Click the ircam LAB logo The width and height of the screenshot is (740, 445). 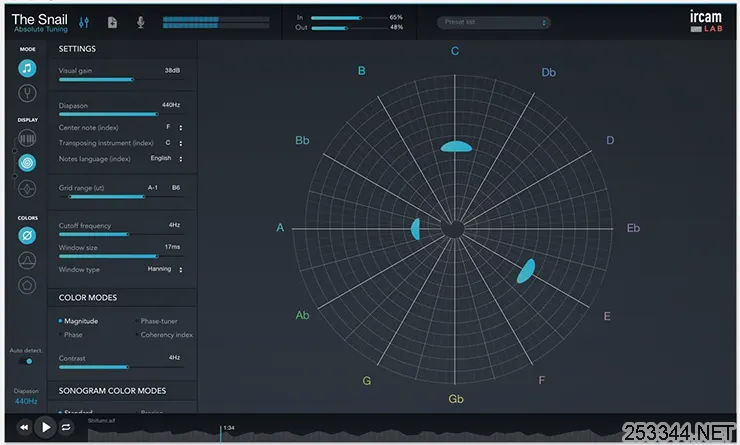pos(706,21)
